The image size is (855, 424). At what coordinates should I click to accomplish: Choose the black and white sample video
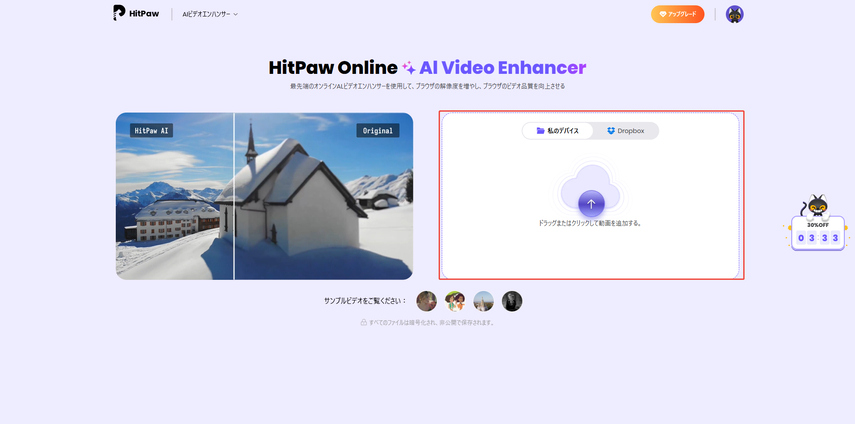click(x=512, y=301)
